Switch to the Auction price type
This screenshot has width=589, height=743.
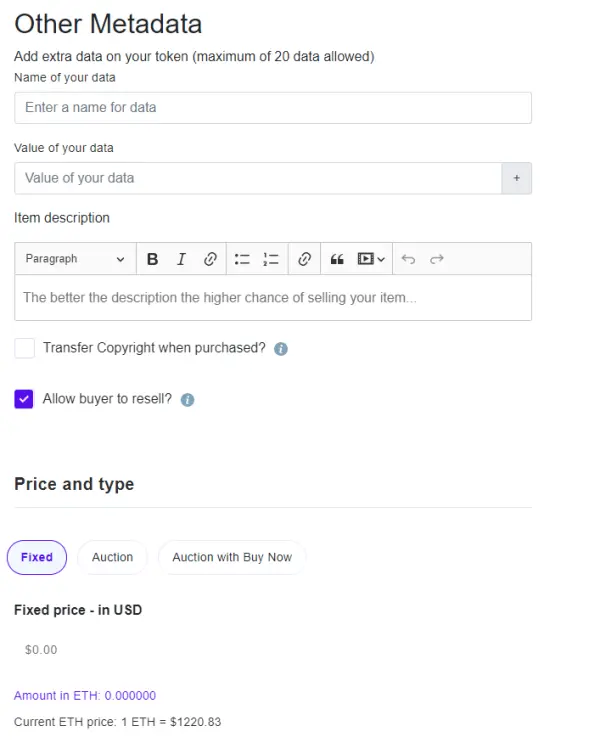point(112,557)
